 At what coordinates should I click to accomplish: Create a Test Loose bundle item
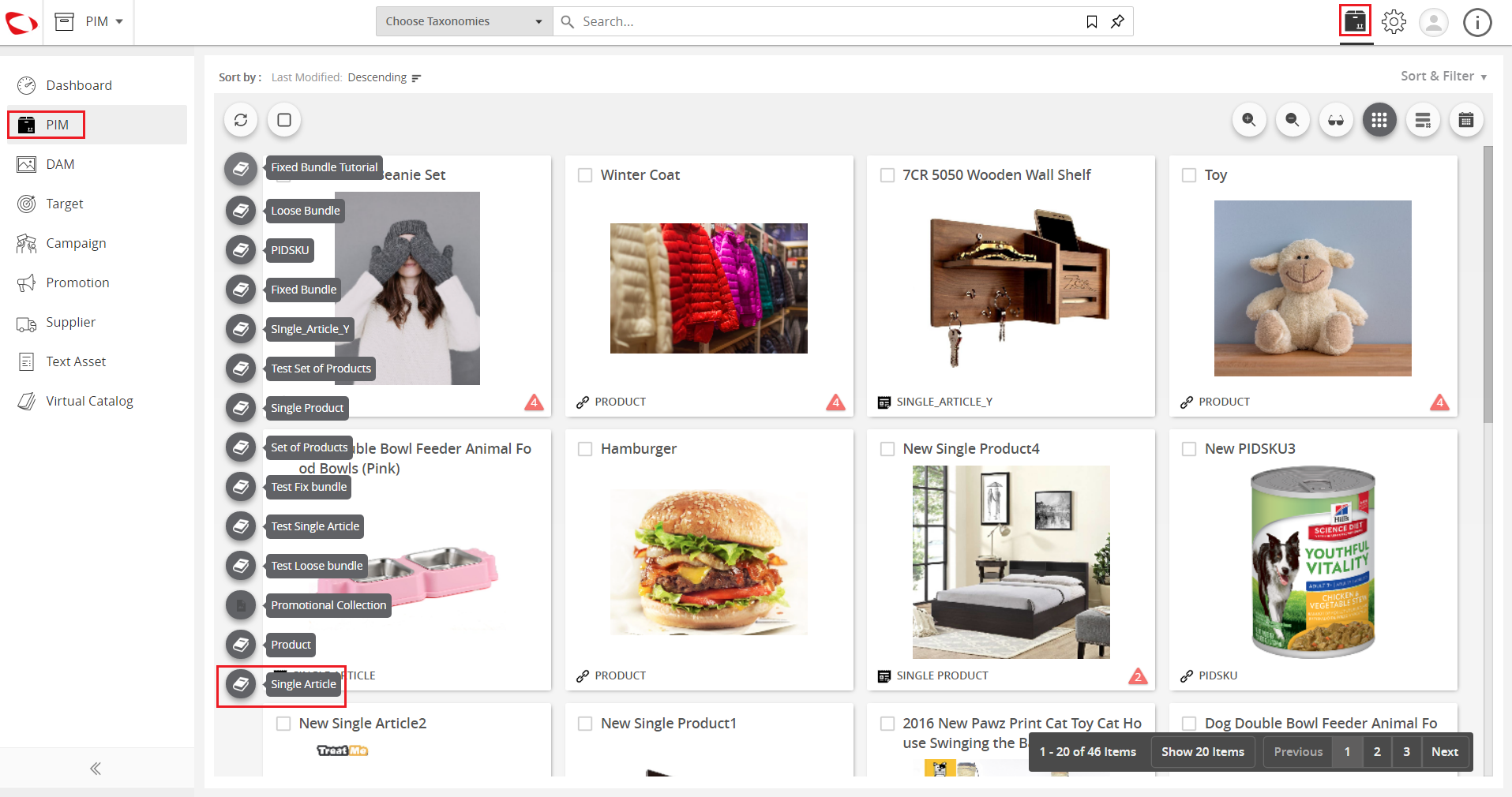(x=241, y=566)
